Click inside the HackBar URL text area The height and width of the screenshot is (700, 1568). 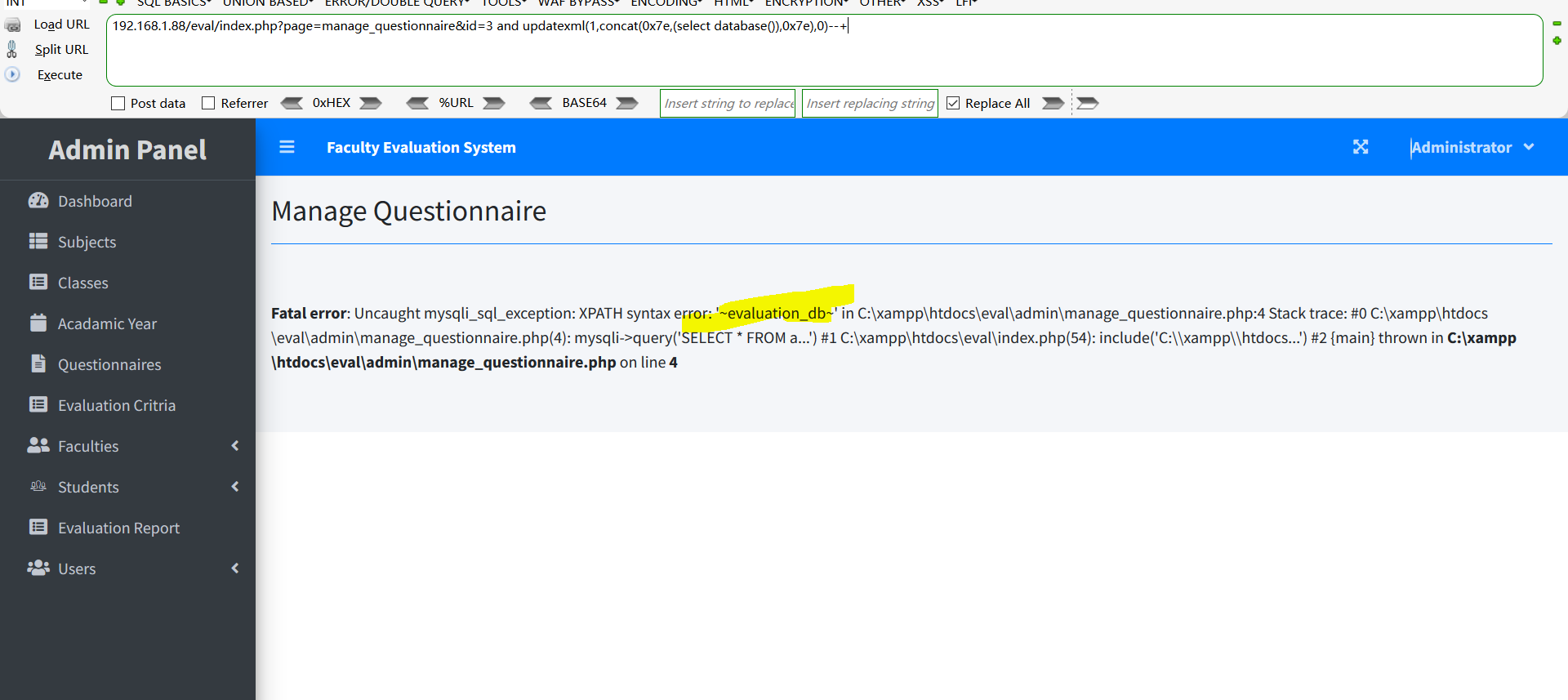click(824, 50)
